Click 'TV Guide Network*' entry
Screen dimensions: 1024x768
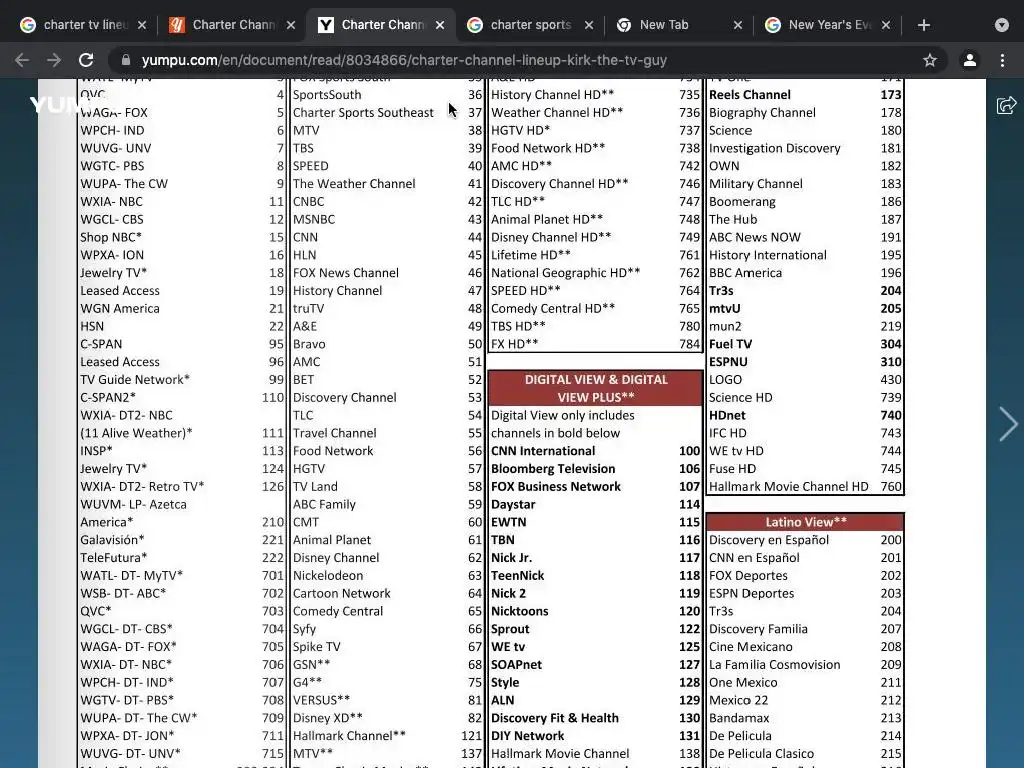pos(135,379)
